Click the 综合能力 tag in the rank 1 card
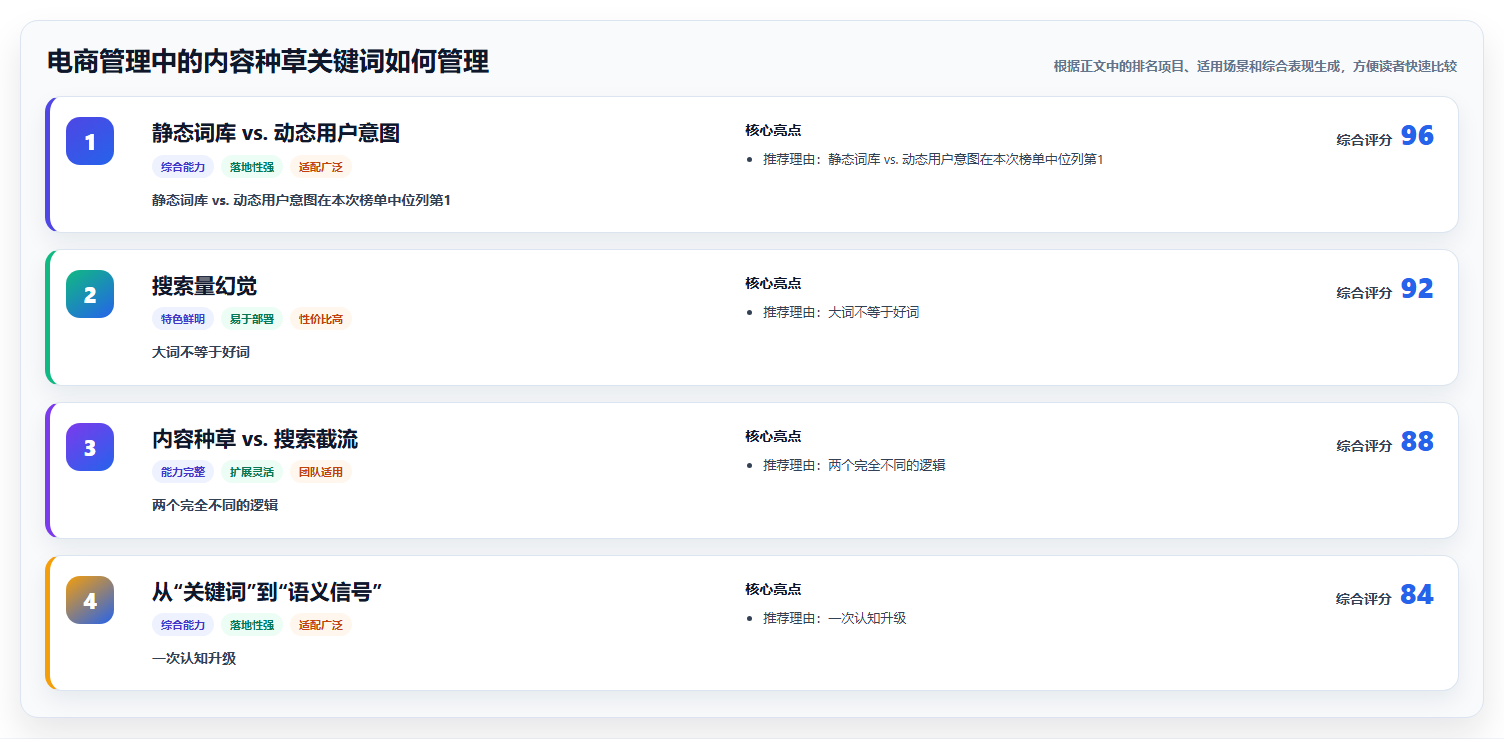This screenshot has width=1504, height=739. coord(183,167)
